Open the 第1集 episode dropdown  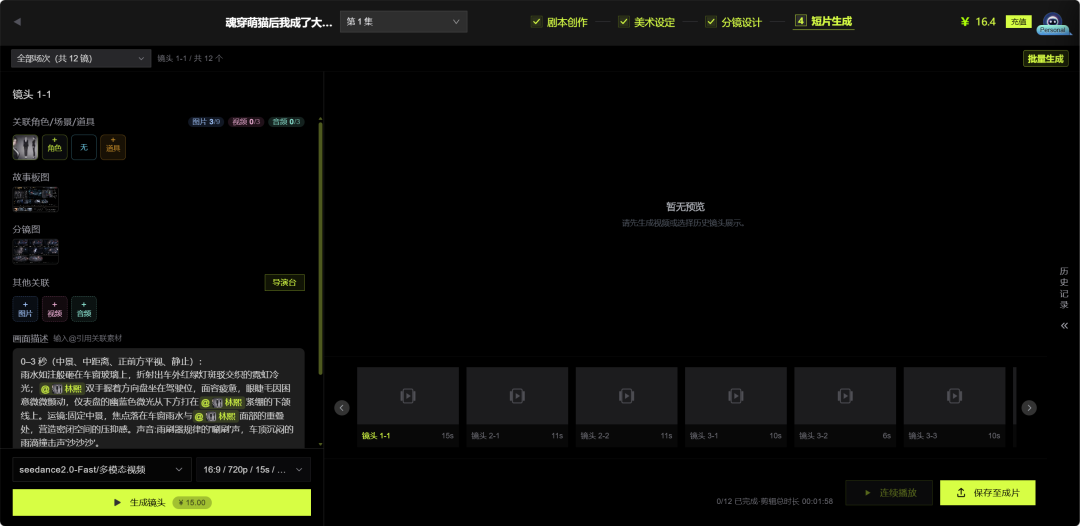(x=404, y=21)
